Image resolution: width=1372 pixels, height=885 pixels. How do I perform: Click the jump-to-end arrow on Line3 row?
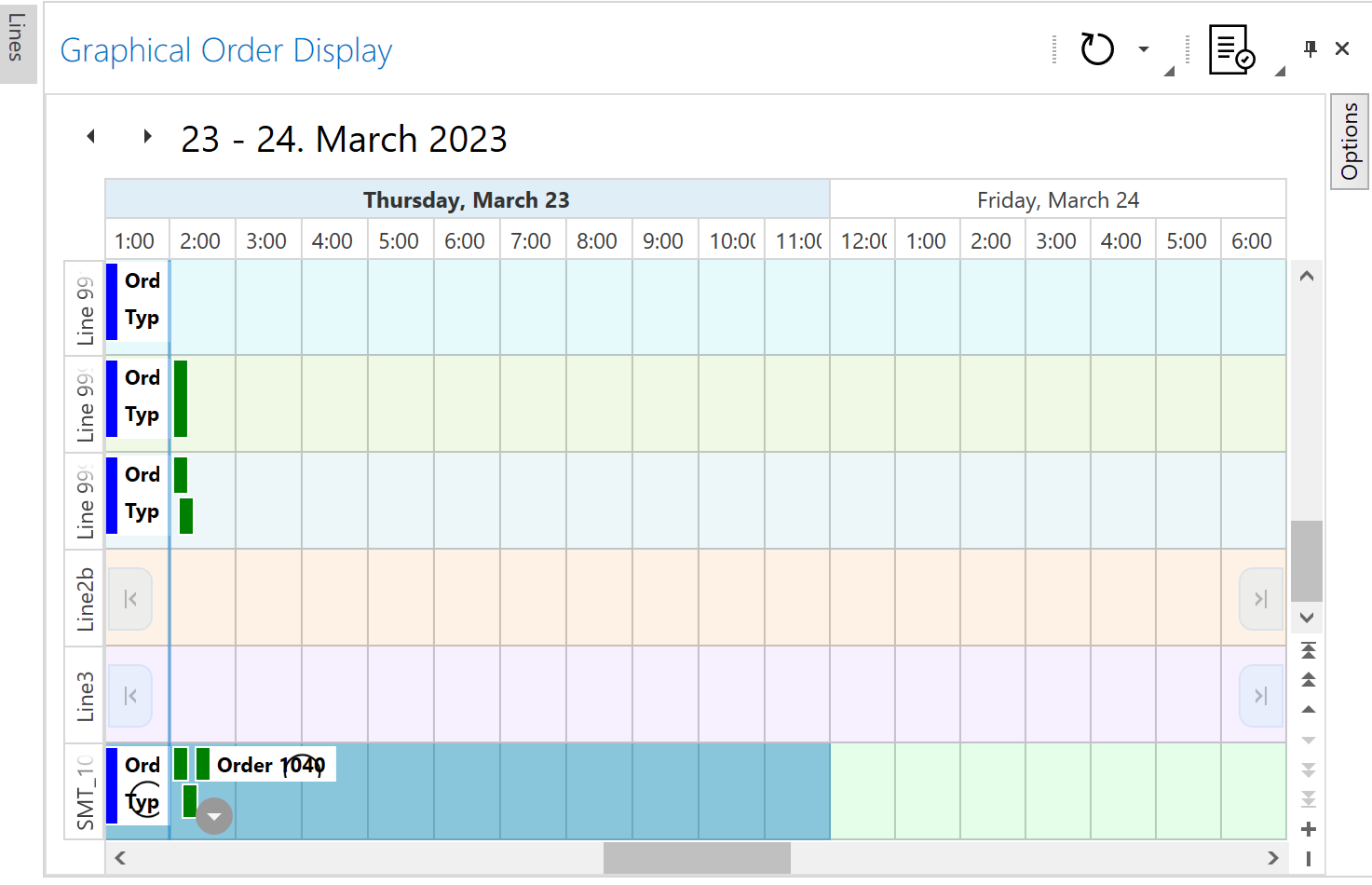[1261, 695]
